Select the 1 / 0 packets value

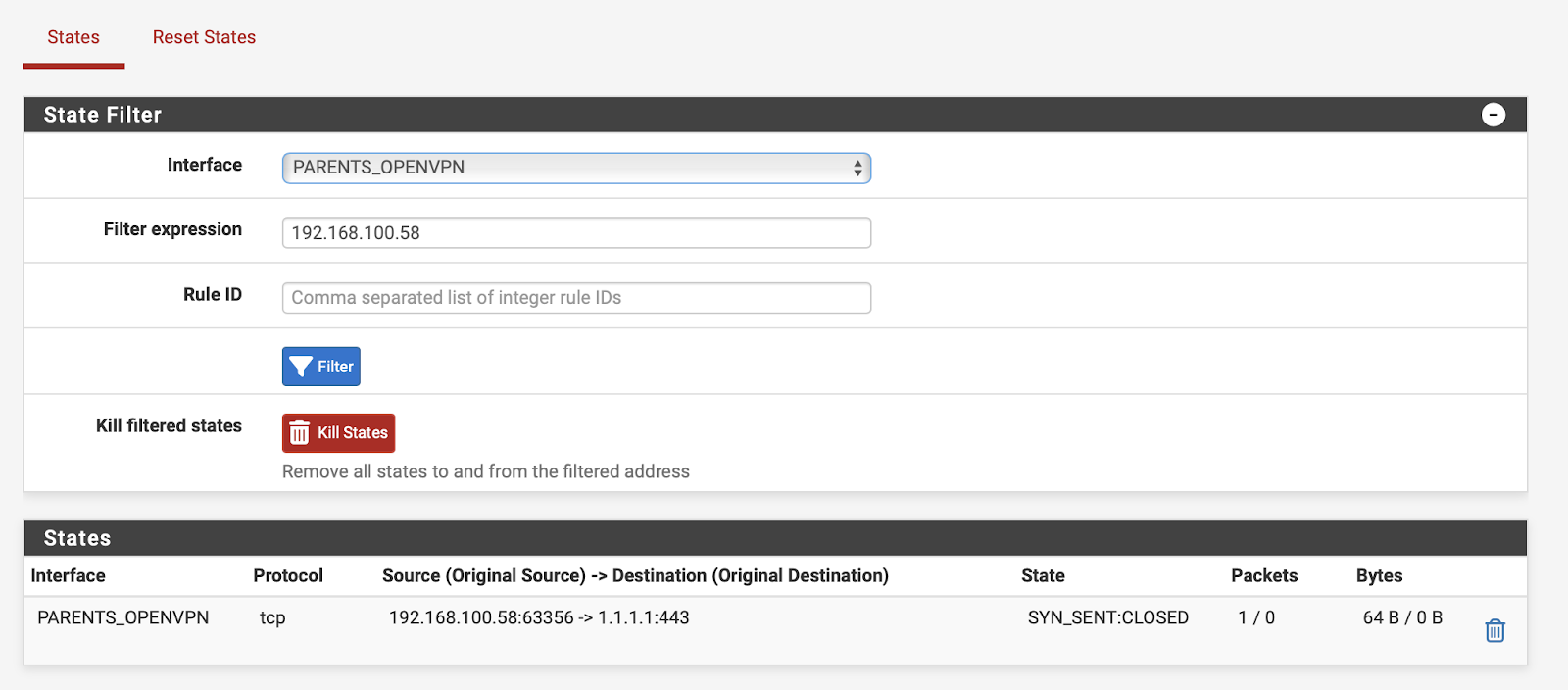1256,617
